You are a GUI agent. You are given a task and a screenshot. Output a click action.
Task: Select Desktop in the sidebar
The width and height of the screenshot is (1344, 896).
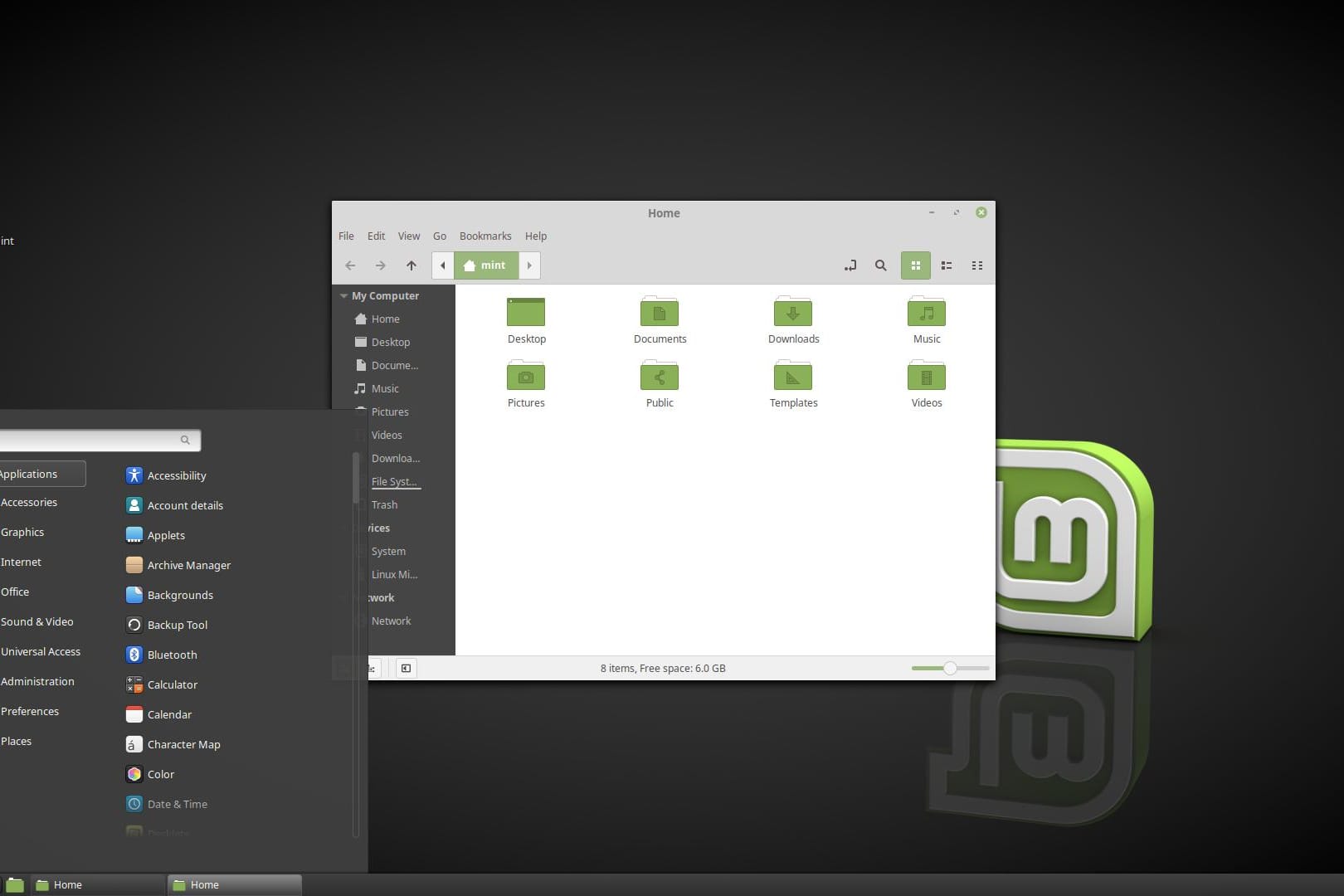click(x=390, y=342)
